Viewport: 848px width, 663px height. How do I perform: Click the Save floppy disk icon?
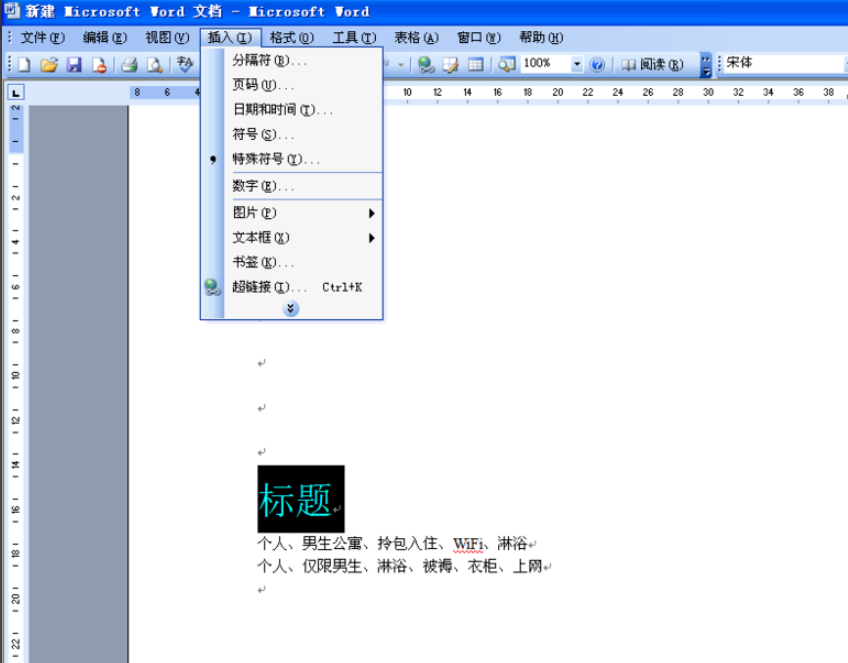point(74,65)
